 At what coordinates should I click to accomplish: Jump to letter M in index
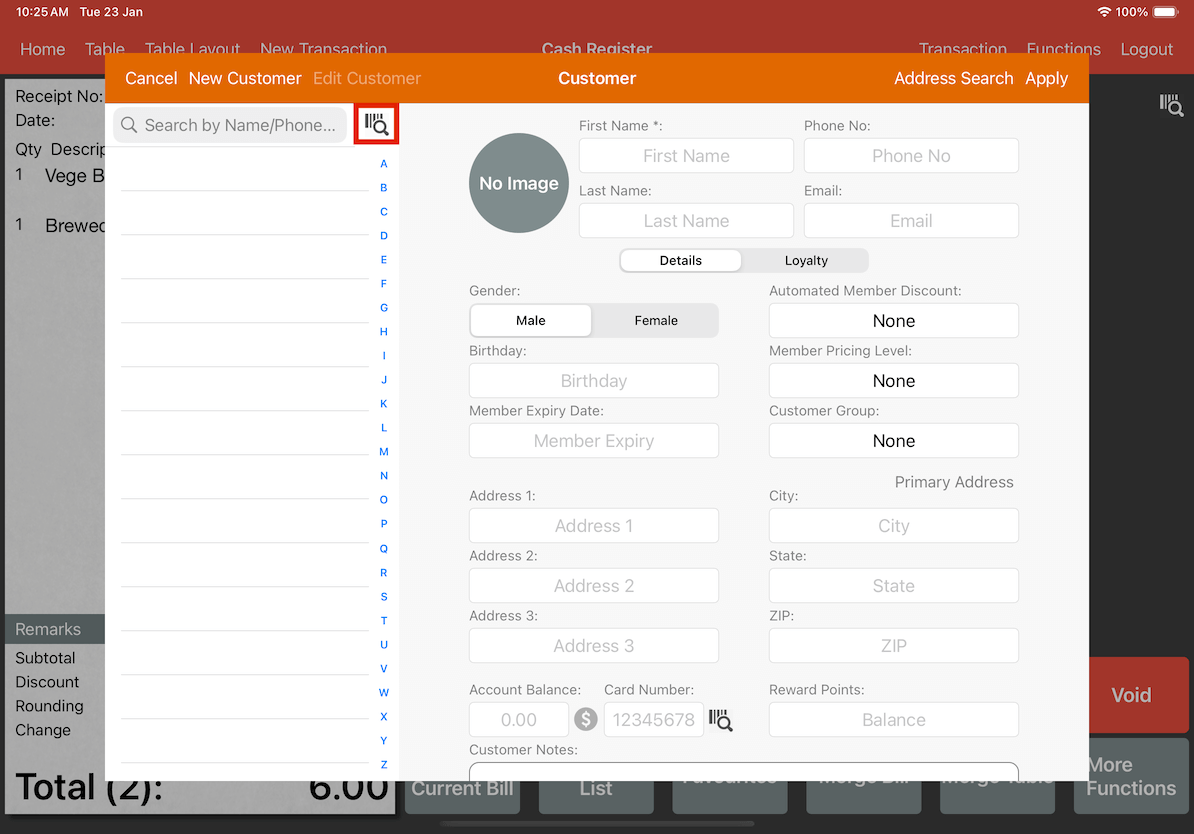pyautogui.click(x=384, y=452)
